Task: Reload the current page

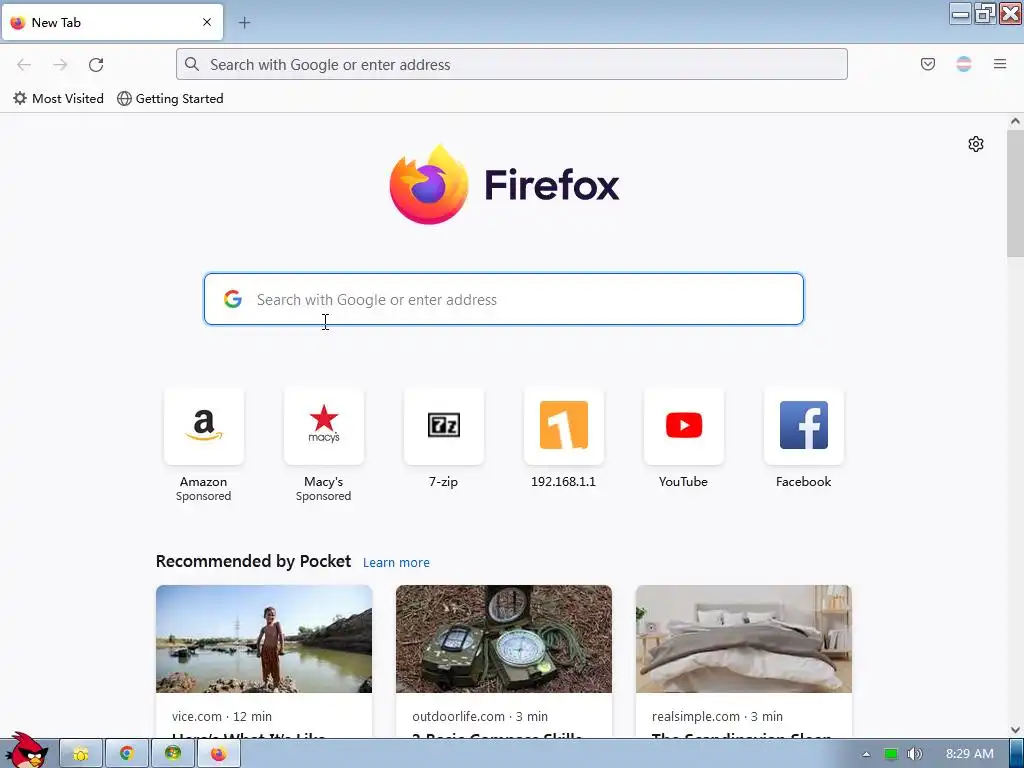Action: coord(96,65)
